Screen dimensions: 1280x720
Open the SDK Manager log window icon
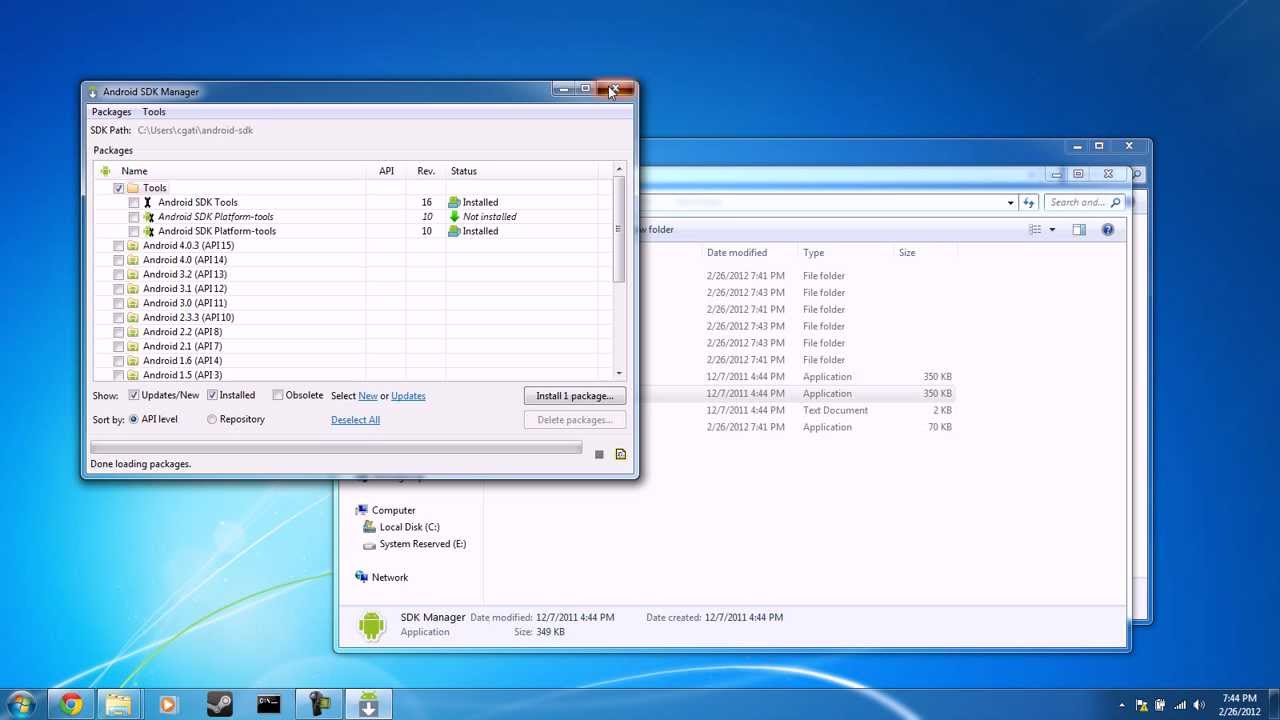(621, 454)
